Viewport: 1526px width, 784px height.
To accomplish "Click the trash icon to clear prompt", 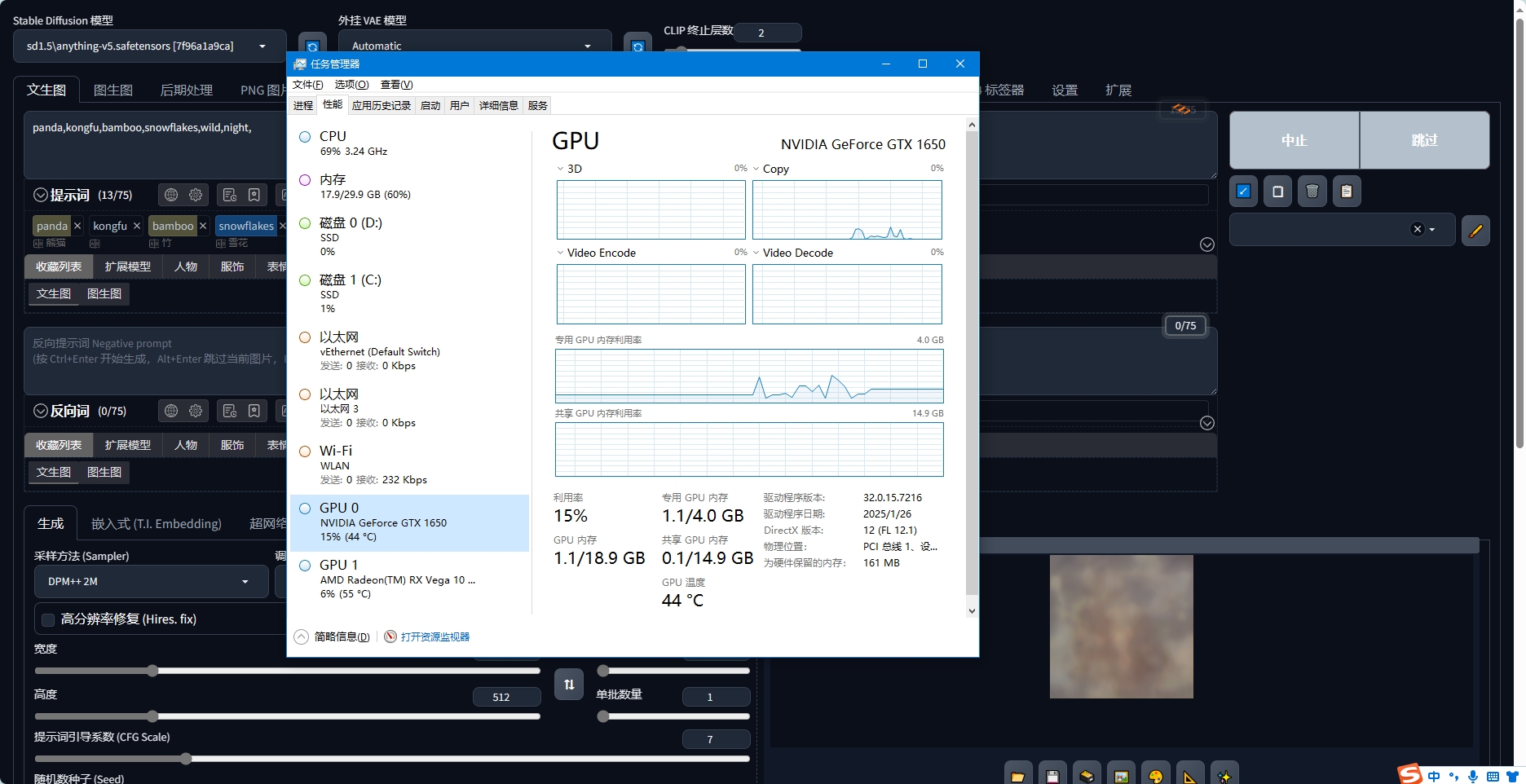I will (1312, 192).
